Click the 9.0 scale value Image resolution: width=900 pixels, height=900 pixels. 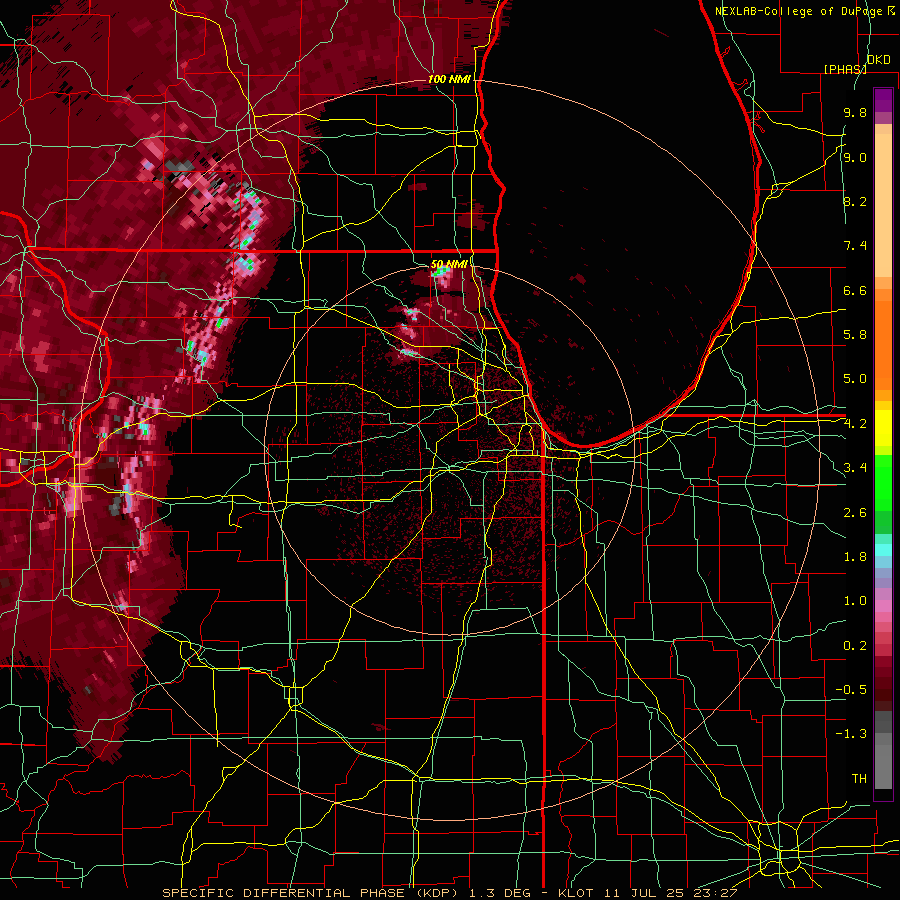855,157
